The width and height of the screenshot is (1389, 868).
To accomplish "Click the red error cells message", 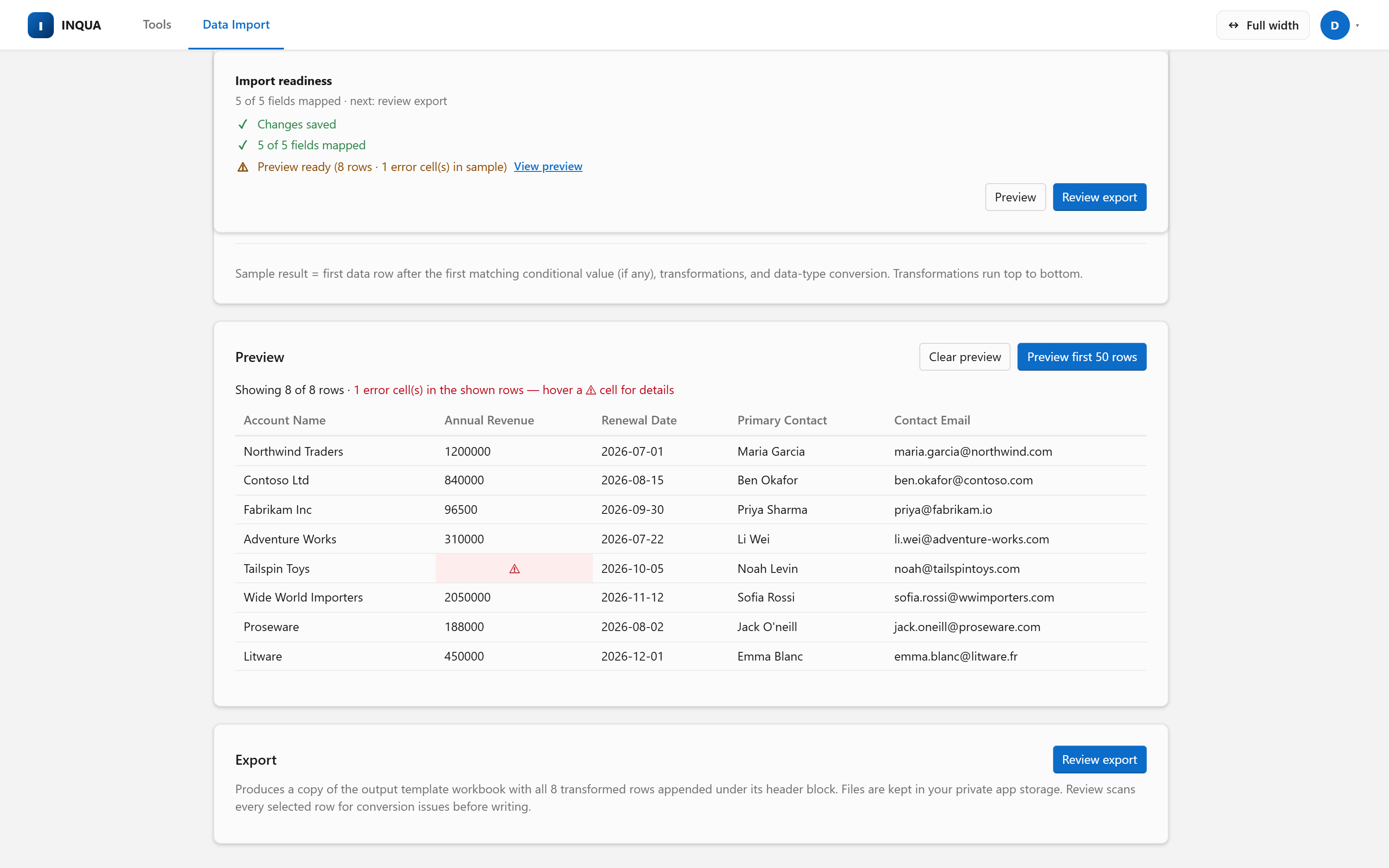I will pos(513,390).
